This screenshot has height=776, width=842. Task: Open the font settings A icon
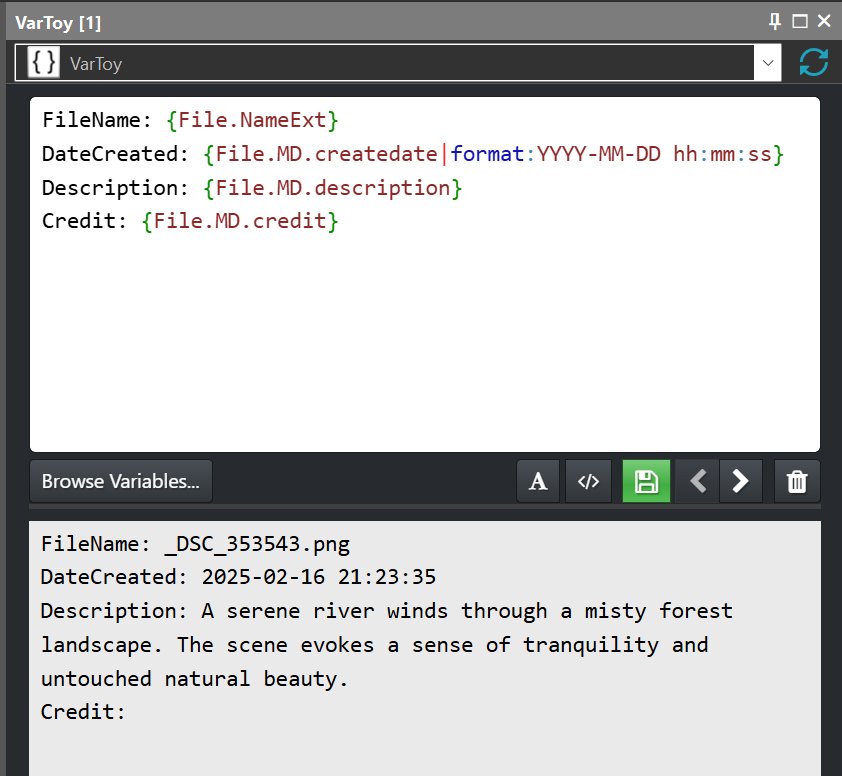[538, 481]
